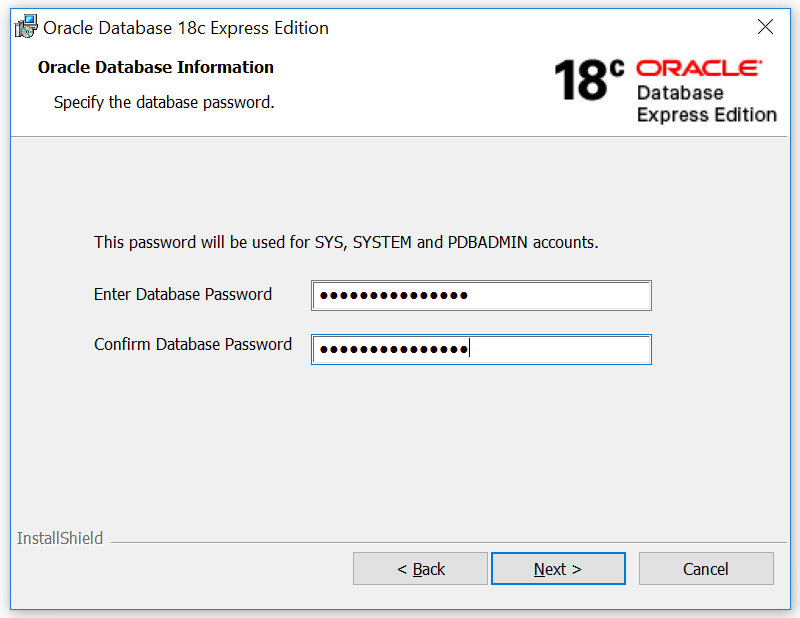Go back with the Back button
The height and width of the screenshot is (618, 800).
[x=420, y=569]
